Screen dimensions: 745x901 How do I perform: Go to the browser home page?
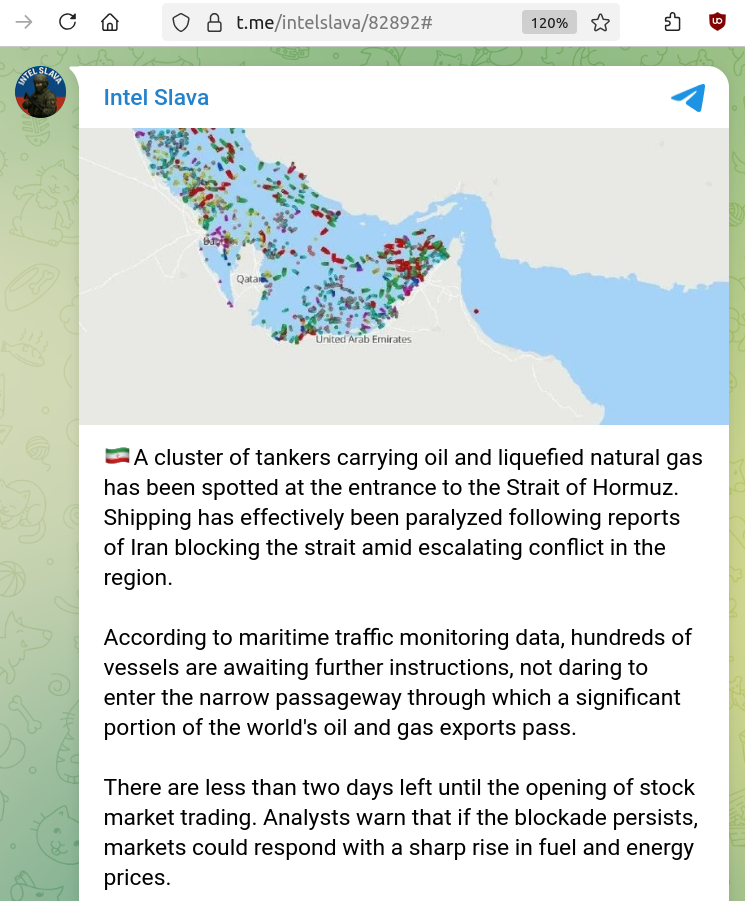click(x=110, y=22)
